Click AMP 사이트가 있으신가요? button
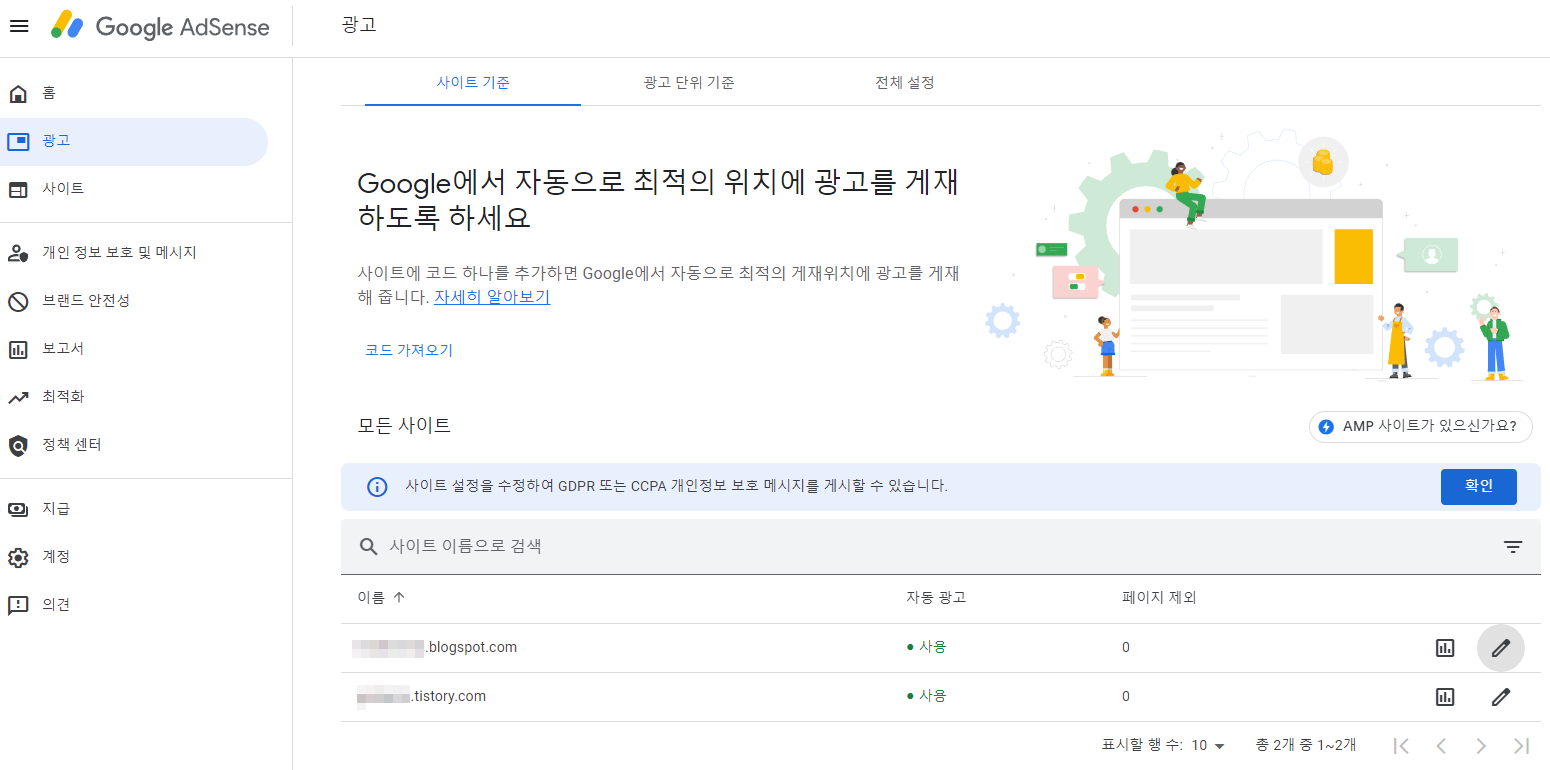 click(1421, 427)
